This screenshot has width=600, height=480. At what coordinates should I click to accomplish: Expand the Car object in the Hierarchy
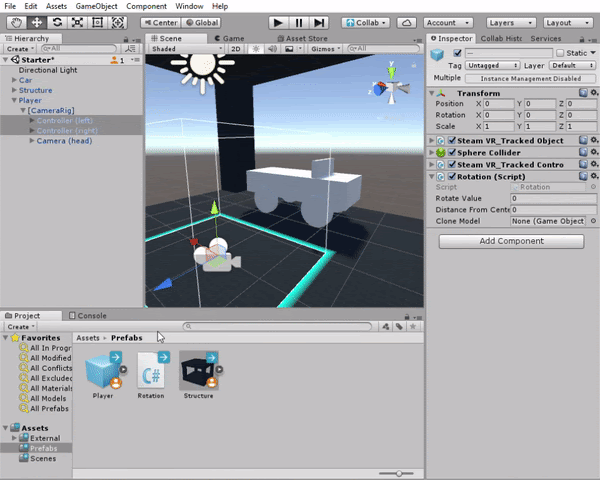tap(12, 81)
